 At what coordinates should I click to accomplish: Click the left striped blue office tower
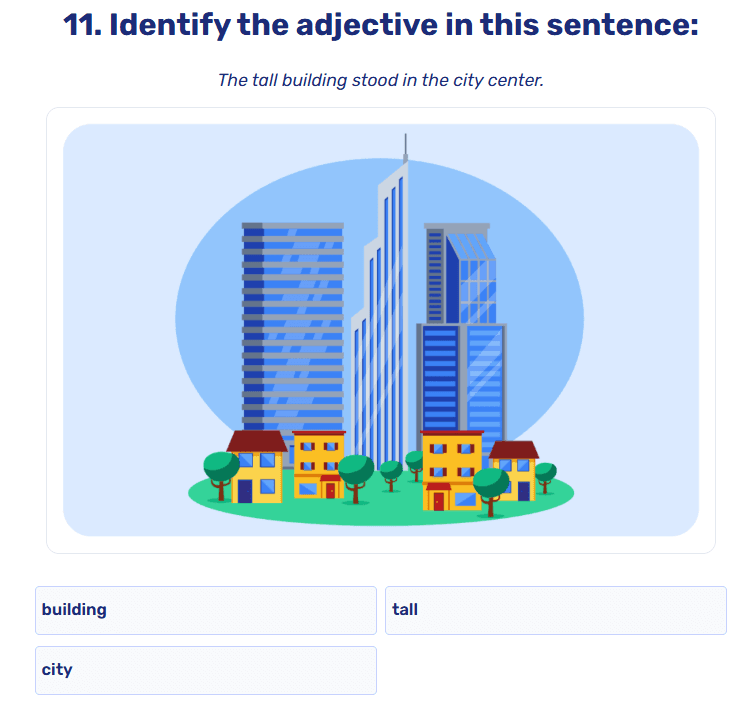point(292,320)
